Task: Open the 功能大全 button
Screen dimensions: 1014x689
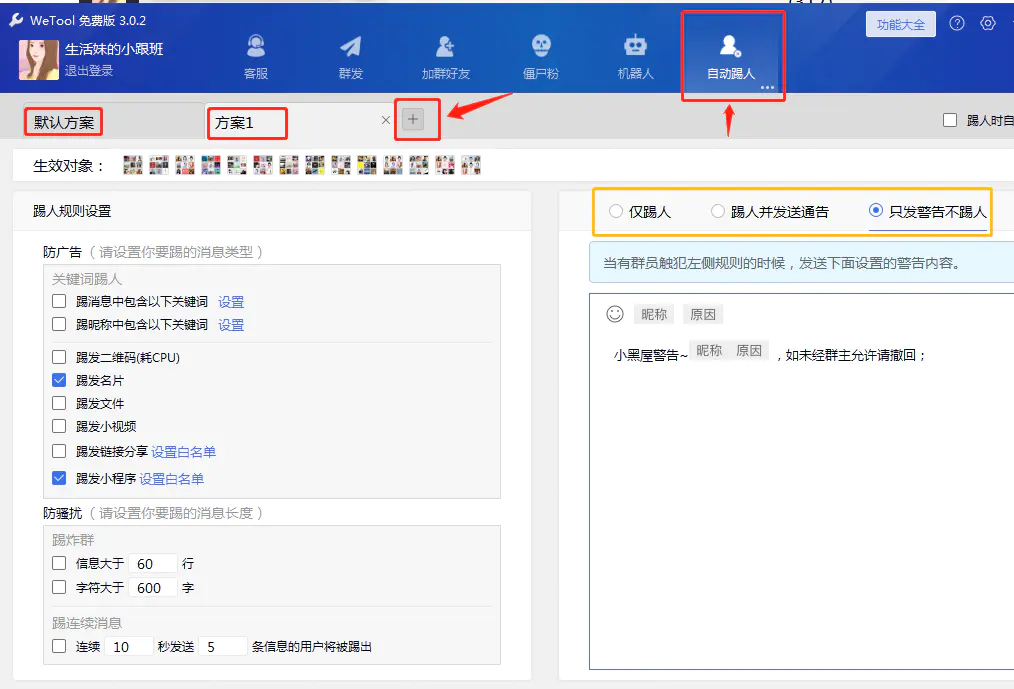Action: pos(900,25)
